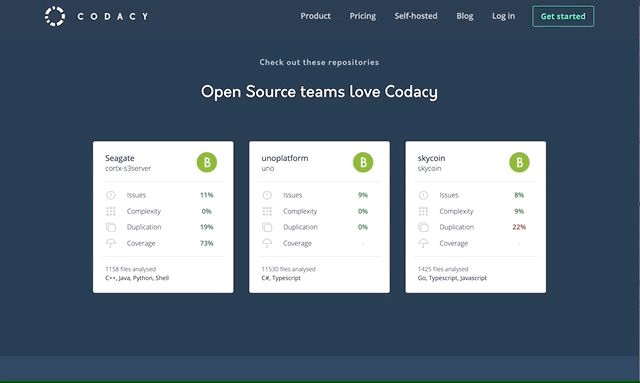Click the Coverage umbrella icon in unoplatform card
This screenshot has height=383, width=640.
pos(267,243)
